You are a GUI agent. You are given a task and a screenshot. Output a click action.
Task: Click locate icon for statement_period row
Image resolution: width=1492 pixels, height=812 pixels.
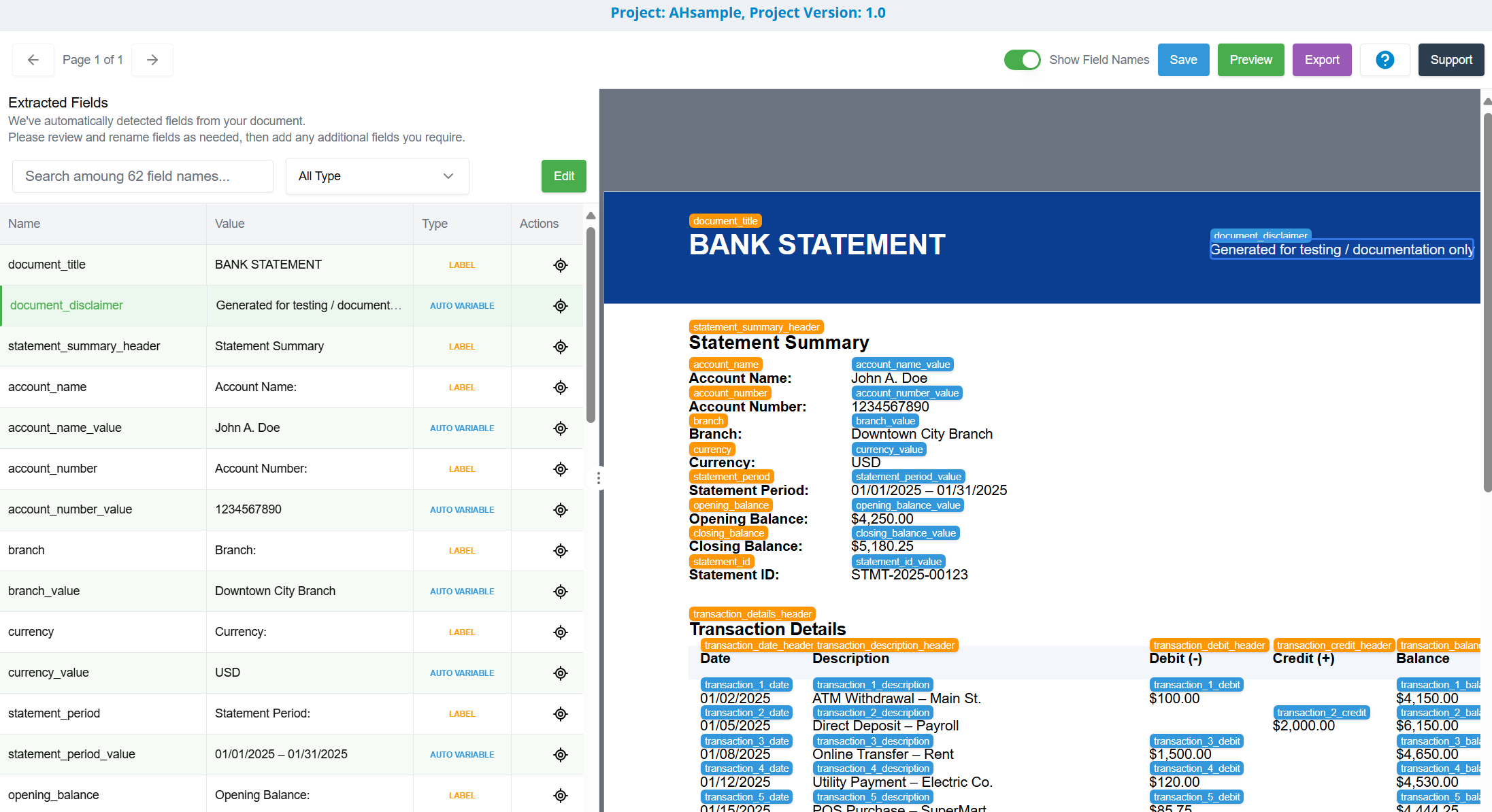click(560, 714)
